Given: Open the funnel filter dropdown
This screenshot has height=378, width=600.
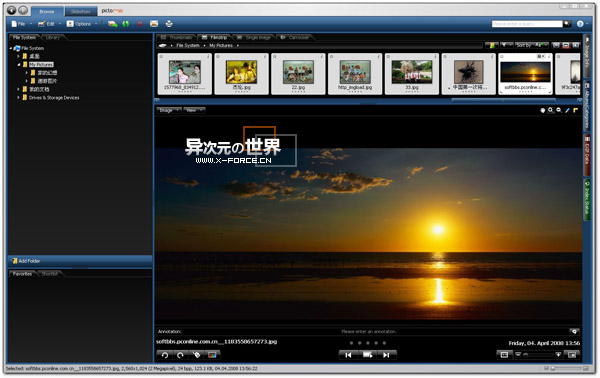Looking at the screenshot, I should point(507,46).
